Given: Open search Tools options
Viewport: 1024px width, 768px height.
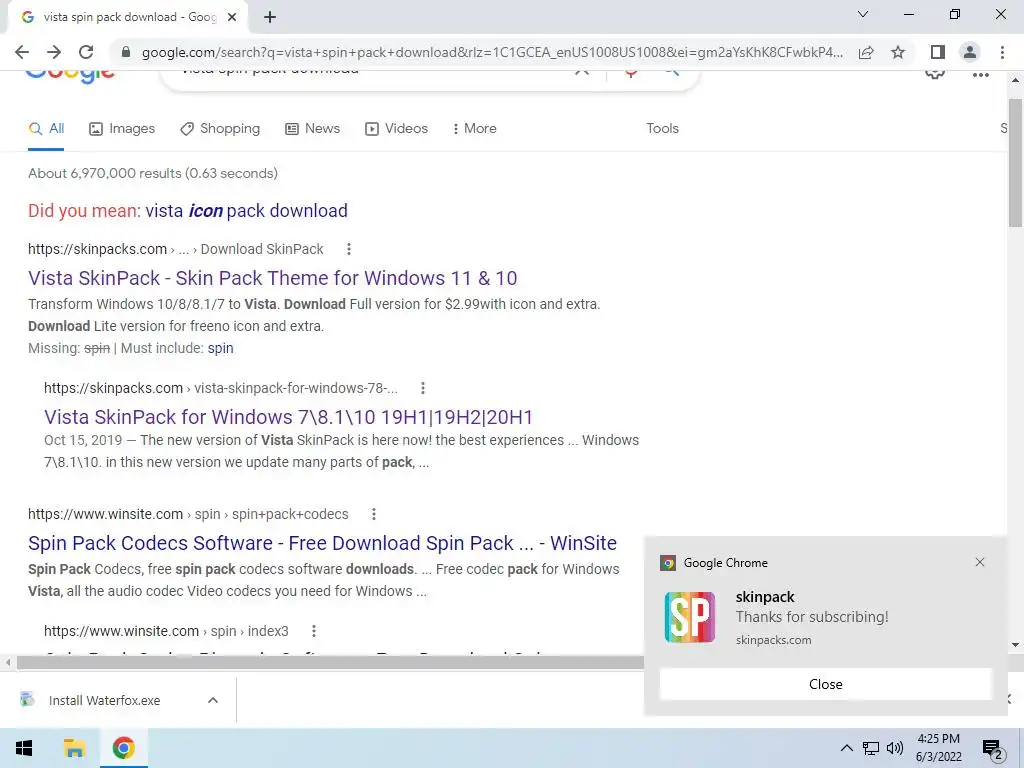Looking at the screenshot, I should (x=662, y=129).
